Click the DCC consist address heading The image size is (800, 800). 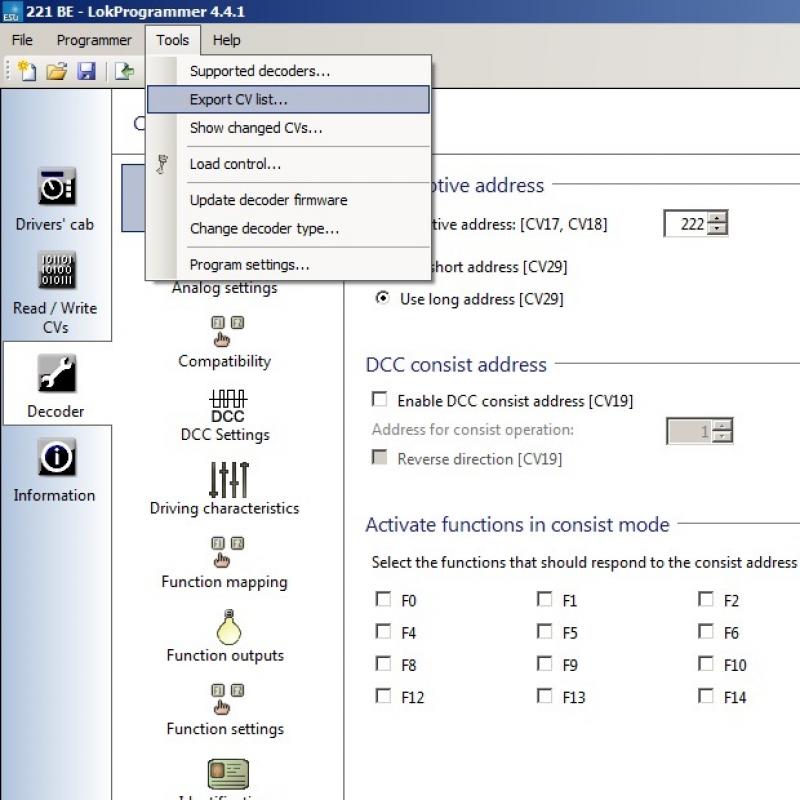(456, 365)
